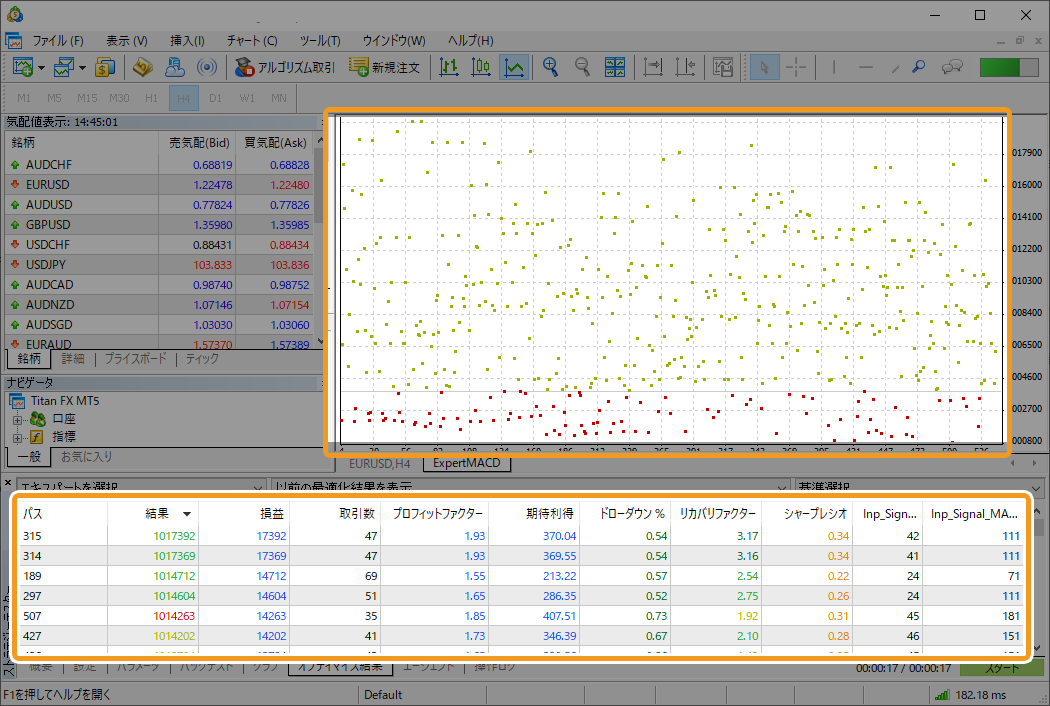
Task: Select the H4 timeframe
Action: [x=183, y=98]
